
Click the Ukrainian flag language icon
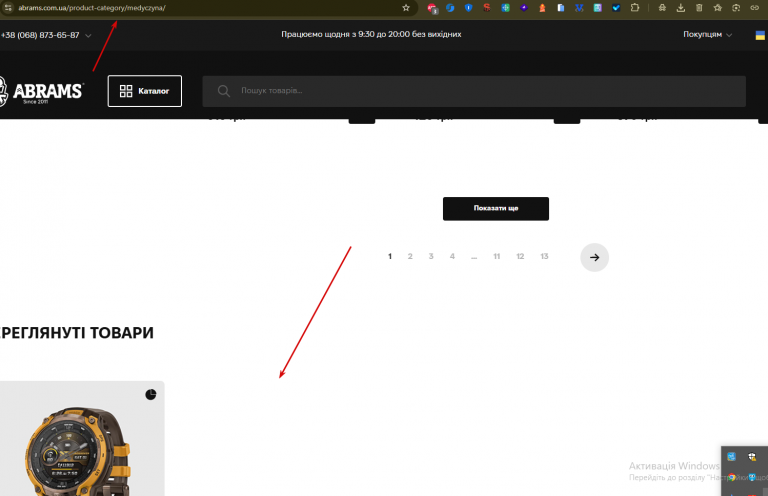[x=760, y=35]
